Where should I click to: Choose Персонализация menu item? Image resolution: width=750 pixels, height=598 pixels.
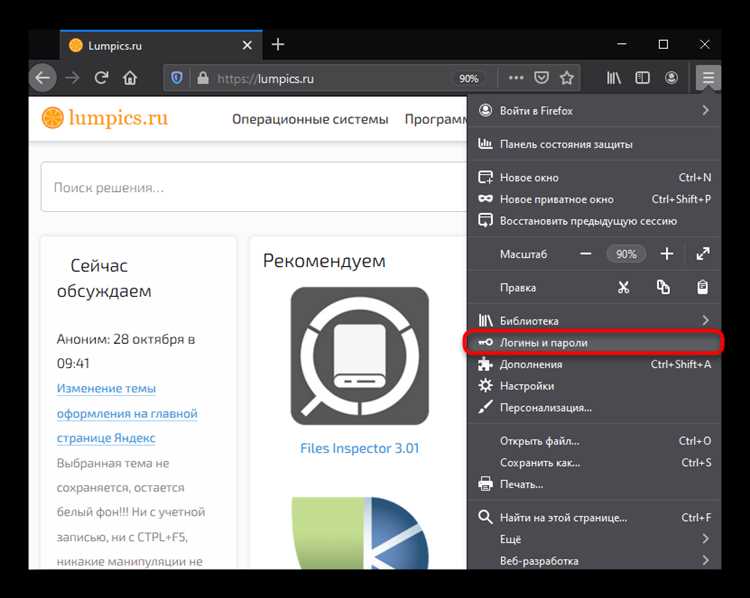(594, 408)
